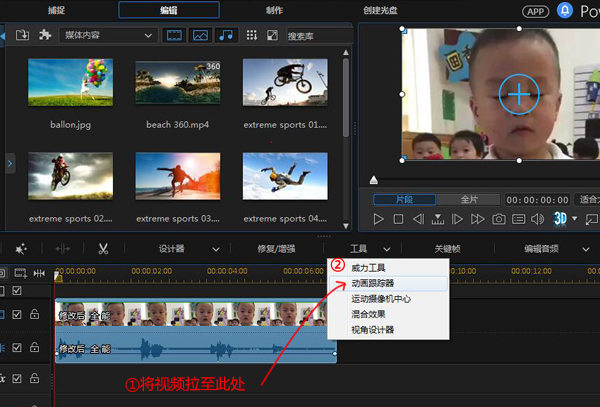Click the split clip icon
Viewport: 600px width, 407px height.
[x=62, y=249]
